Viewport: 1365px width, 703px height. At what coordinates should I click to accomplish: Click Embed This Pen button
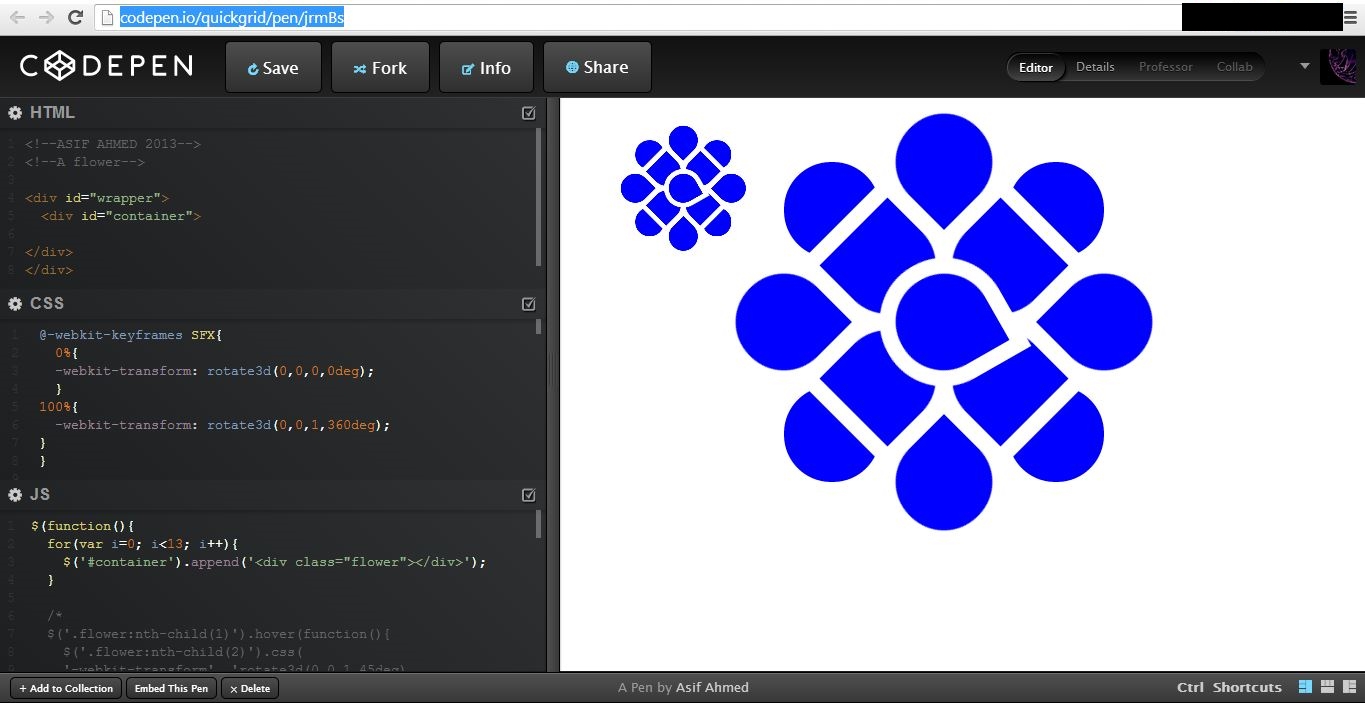(x=171, y=688)
